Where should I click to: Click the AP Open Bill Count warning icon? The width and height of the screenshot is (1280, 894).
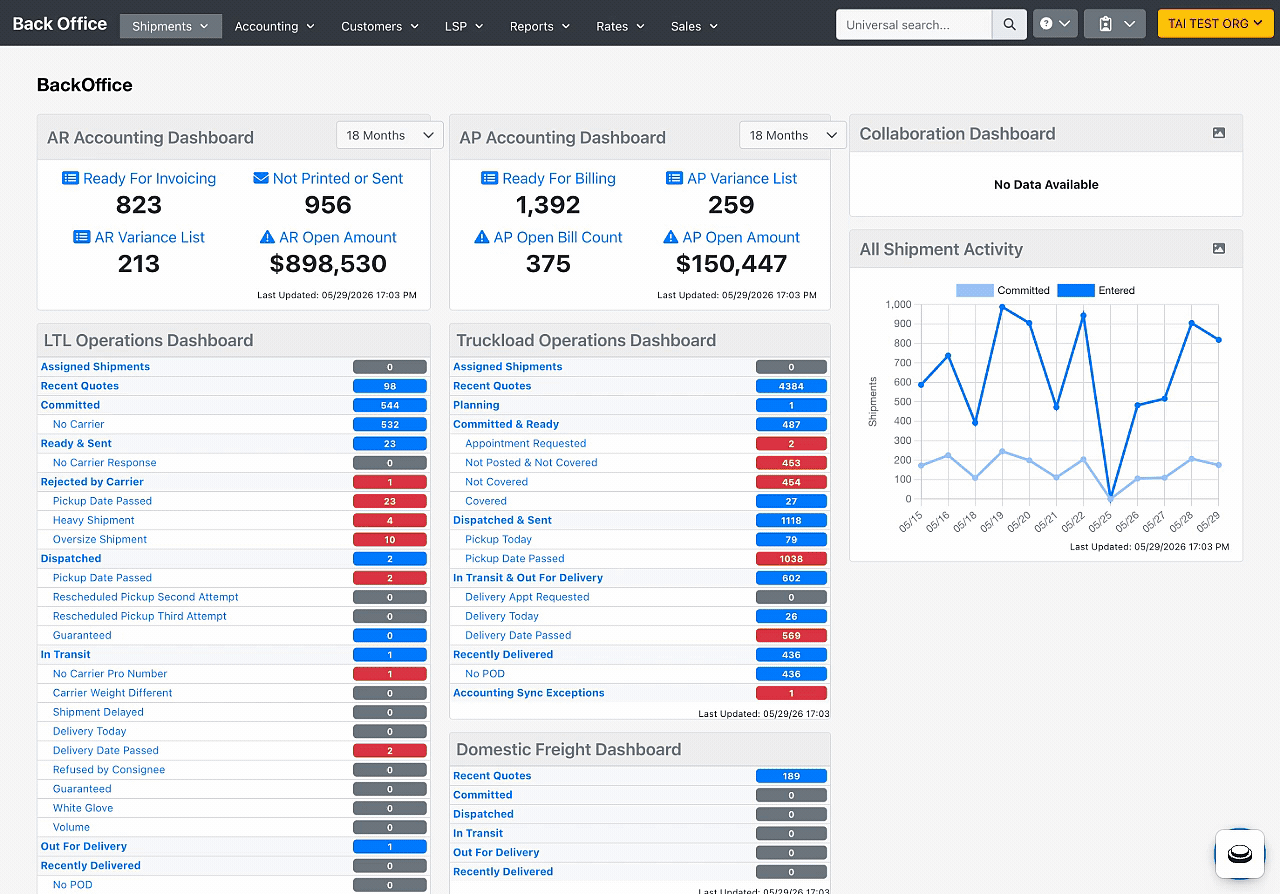(481, 237)
